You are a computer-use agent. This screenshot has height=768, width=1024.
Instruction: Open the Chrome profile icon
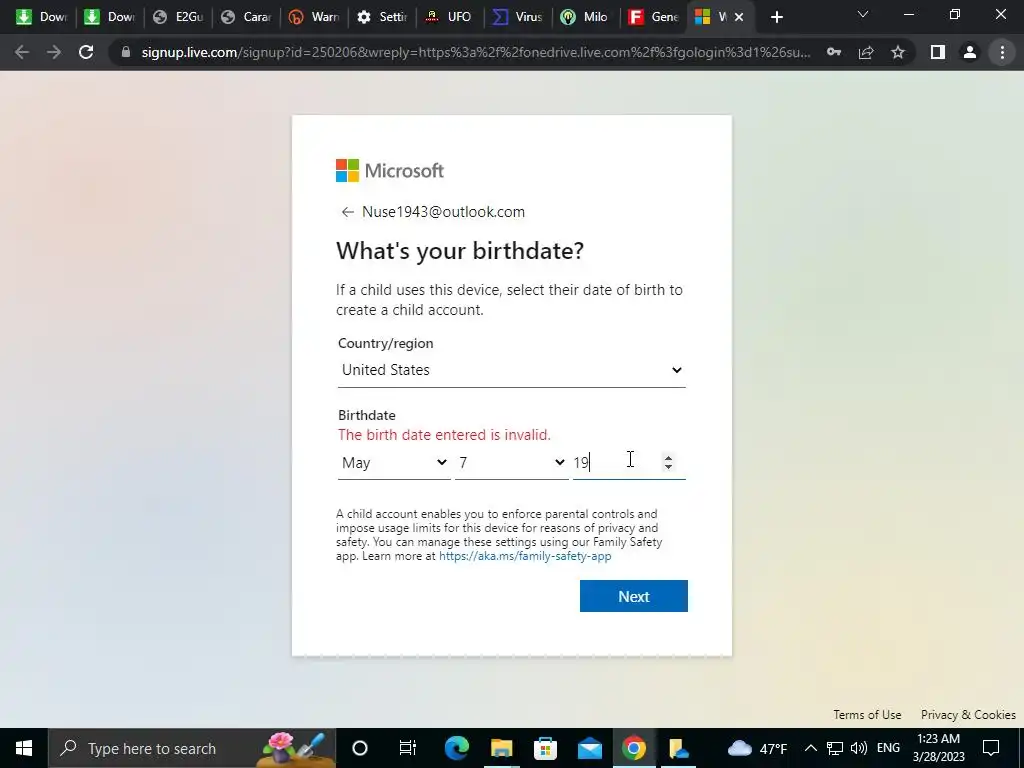point(970,52)
